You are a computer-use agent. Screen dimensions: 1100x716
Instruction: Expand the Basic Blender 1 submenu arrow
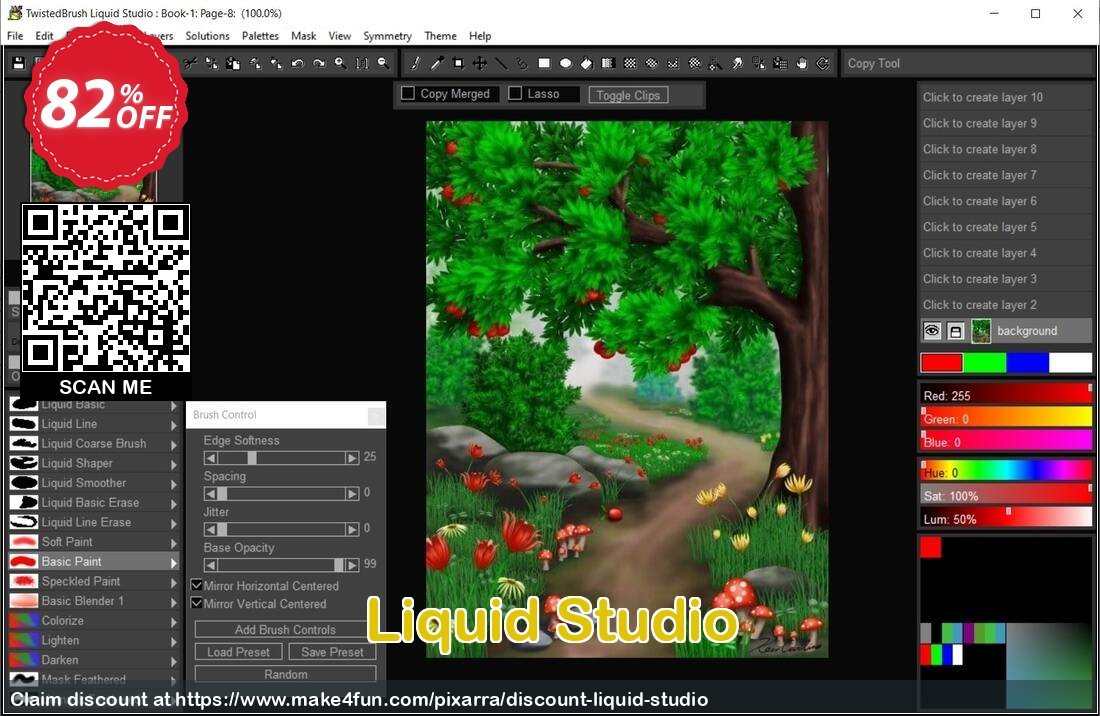click(174, 601)
